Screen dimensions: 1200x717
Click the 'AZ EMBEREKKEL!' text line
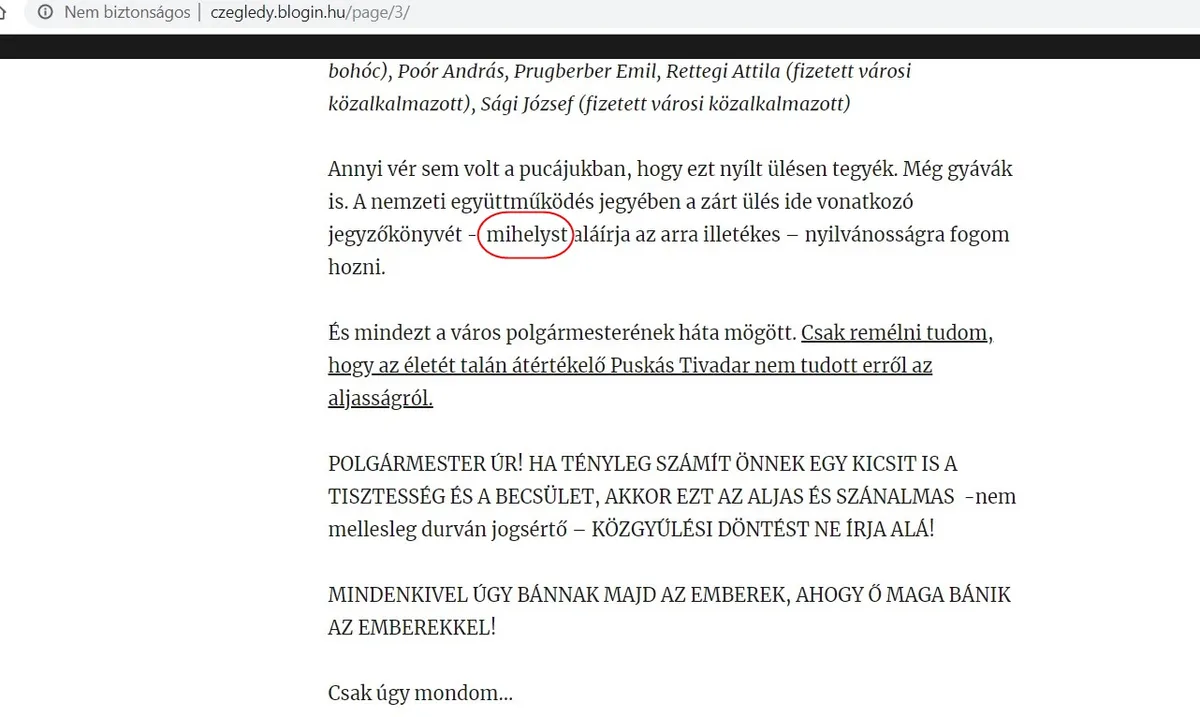[412, 627]
